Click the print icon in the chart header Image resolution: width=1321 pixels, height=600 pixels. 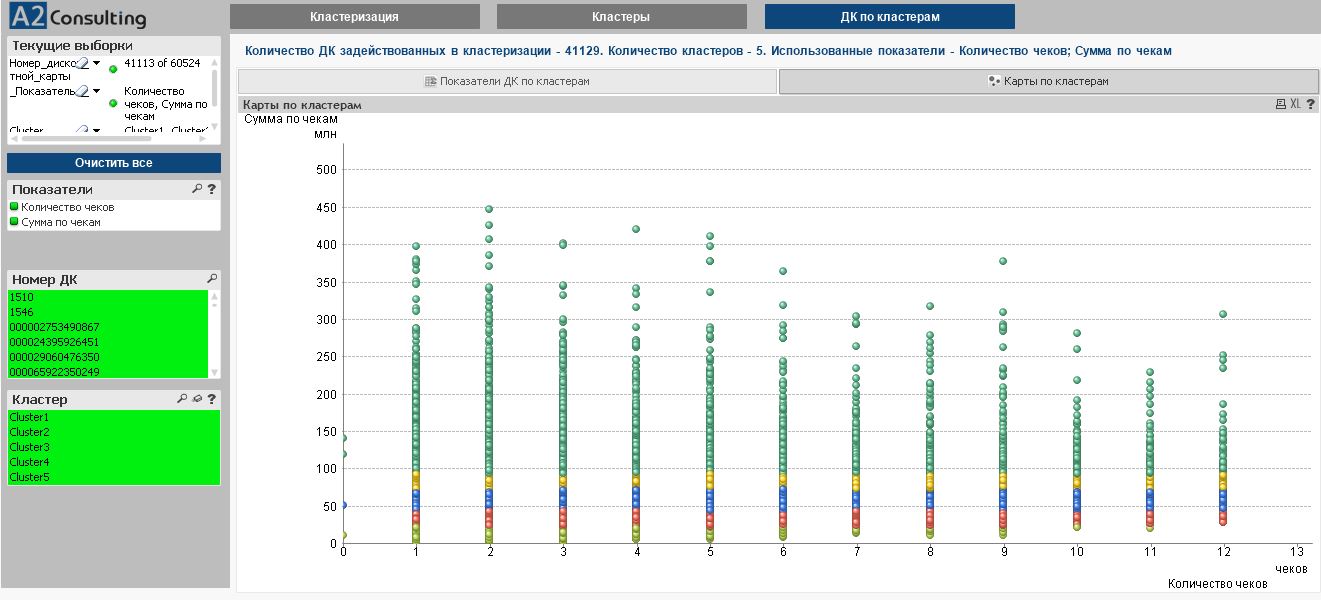tap(1280, 104)
